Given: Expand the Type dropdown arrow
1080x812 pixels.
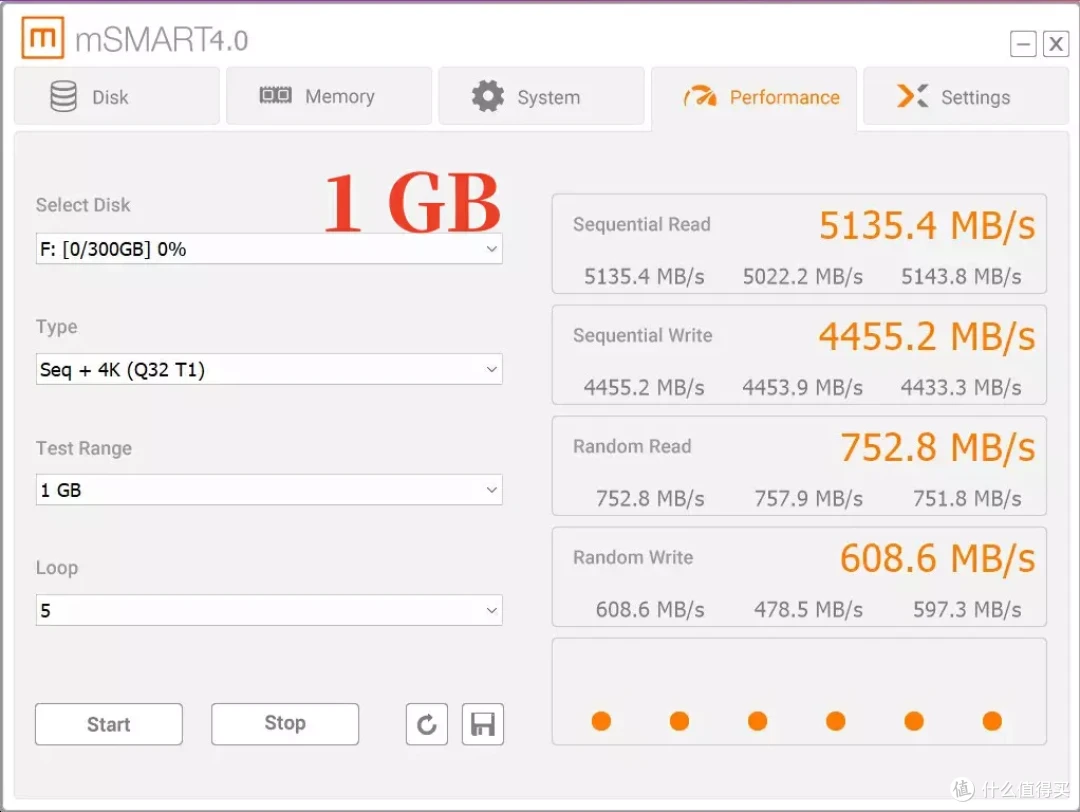Looking at the screenshot, I should pyautogui.click(x=491, y=369).
